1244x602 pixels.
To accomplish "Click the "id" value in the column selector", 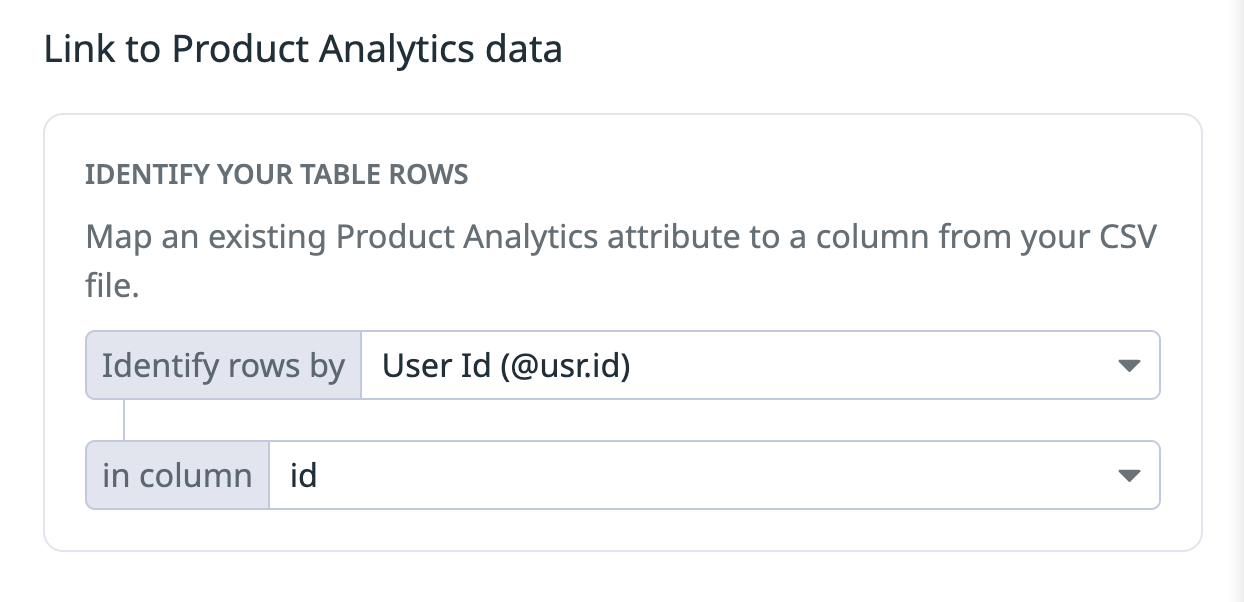I will coord(303,475).
